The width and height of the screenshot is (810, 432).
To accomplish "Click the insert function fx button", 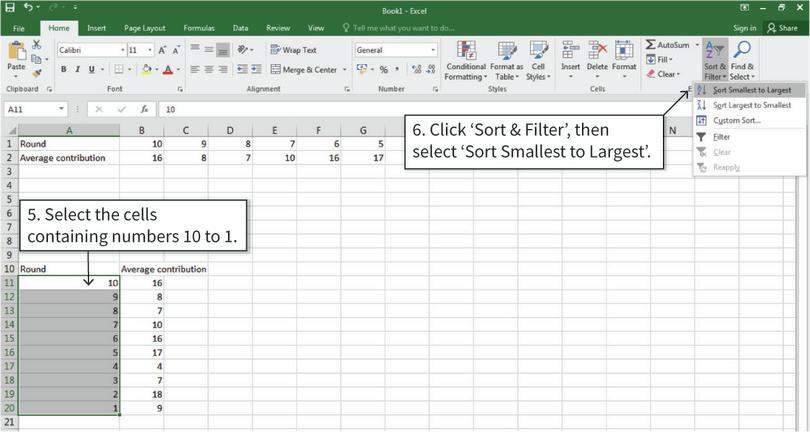I will click(145, 109).
